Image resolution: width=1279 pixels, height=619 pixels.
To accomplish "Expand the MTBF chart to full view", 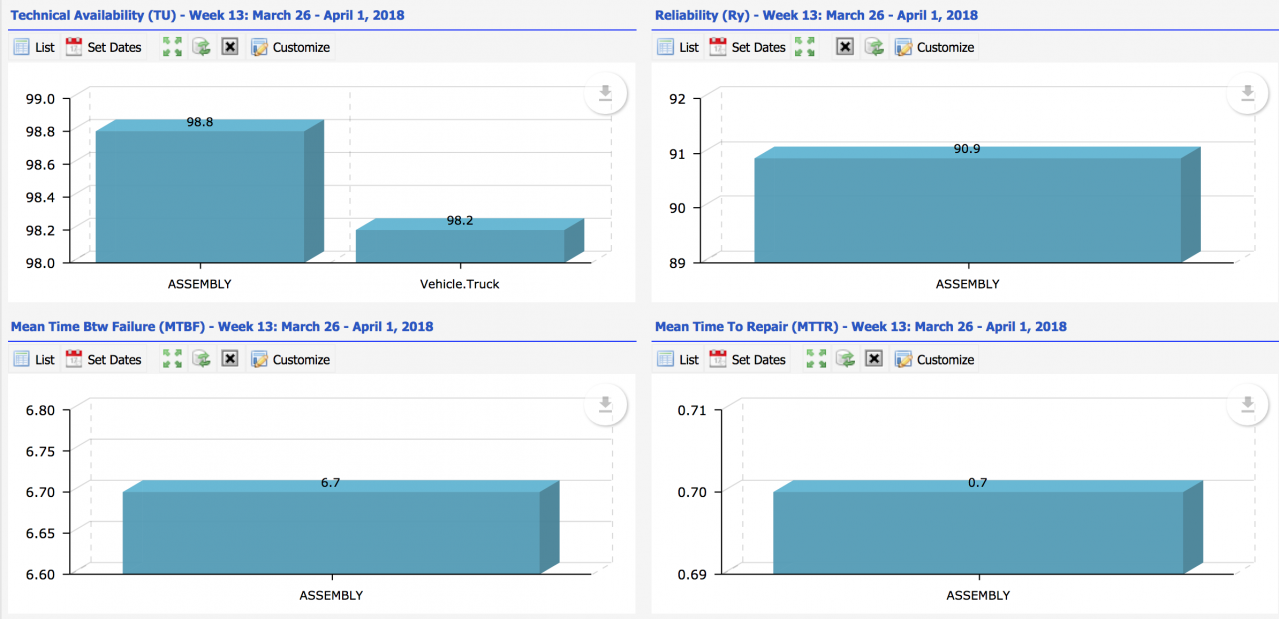I will (x=171, y=358).
